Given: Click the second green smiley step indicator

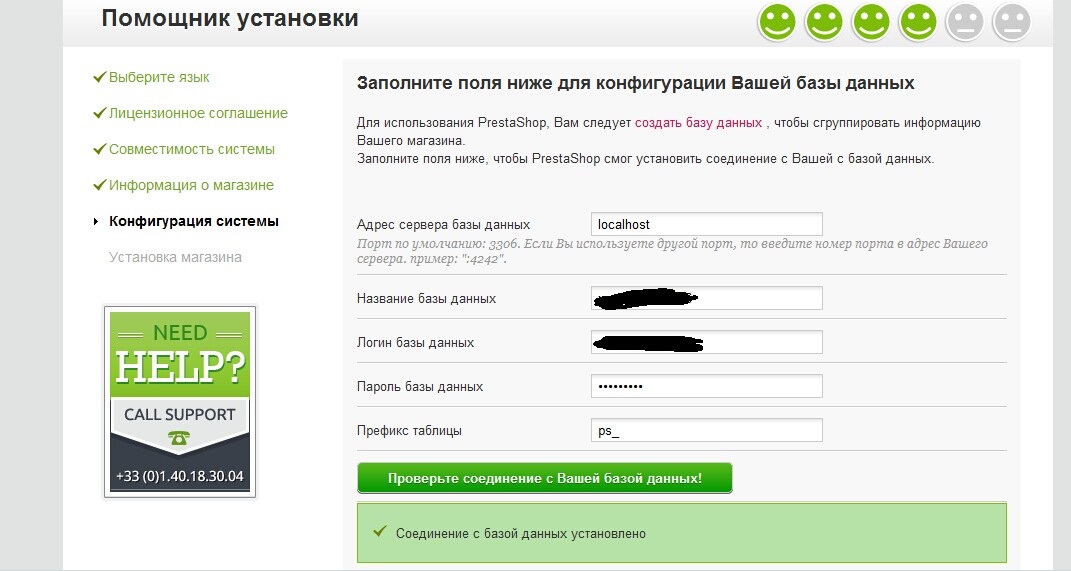Looking at the screenshot, I should (824, 22).
